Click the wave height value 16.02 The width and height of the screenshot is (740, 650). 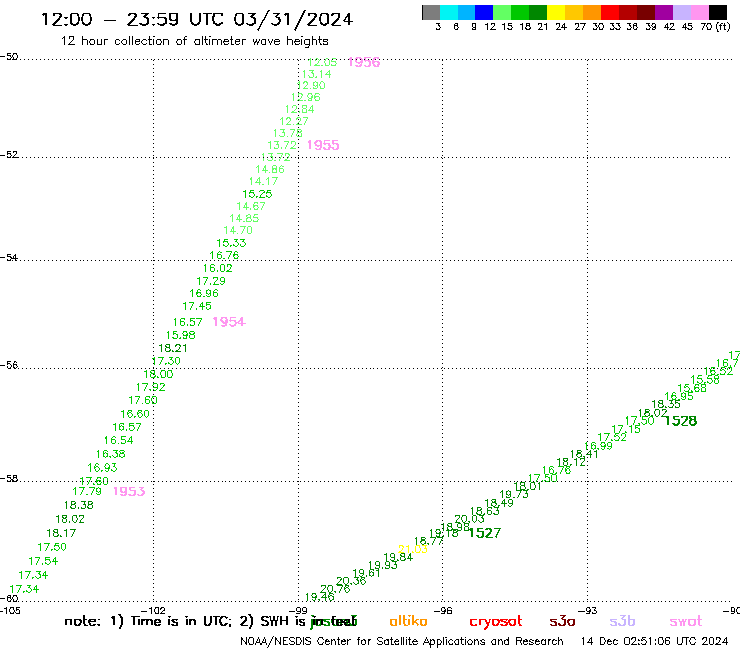(218, 268)
